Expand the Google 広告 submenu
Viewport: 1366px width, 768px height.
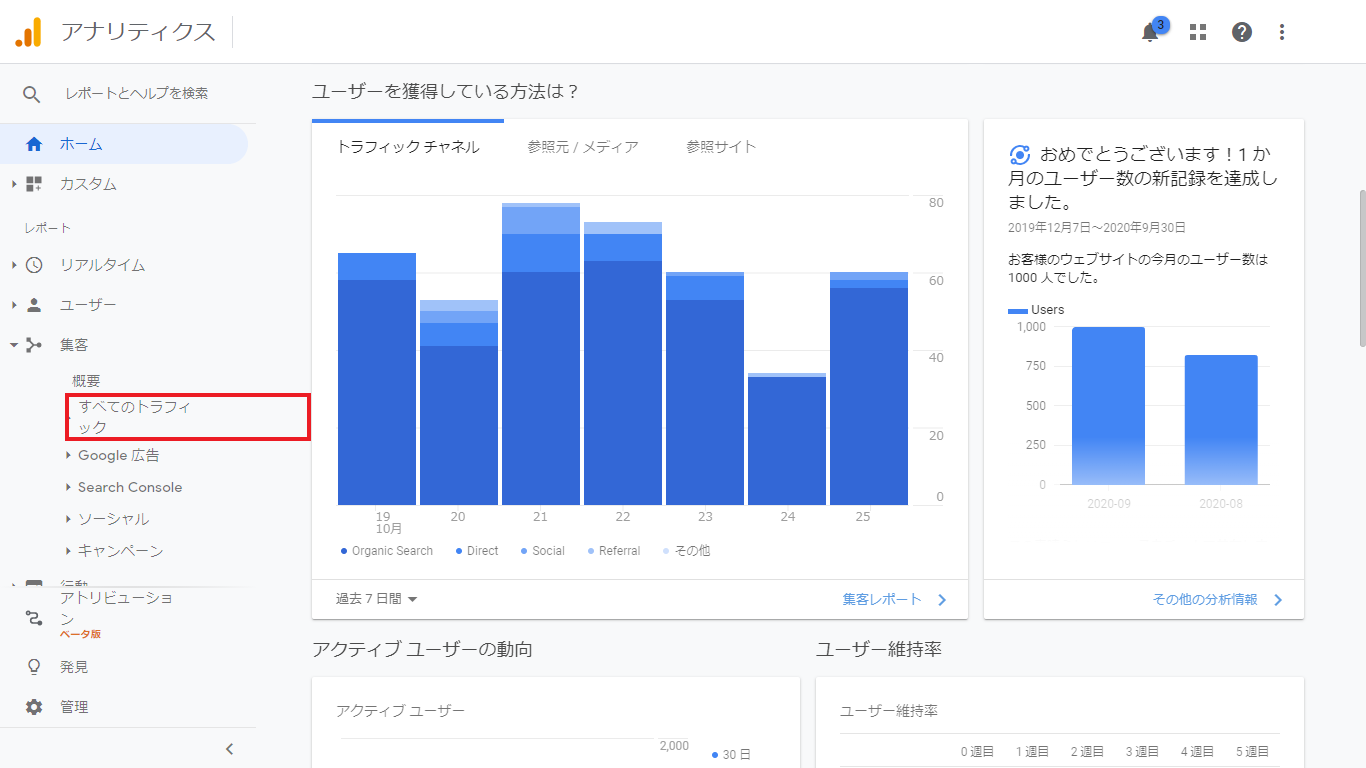[118, 455]
